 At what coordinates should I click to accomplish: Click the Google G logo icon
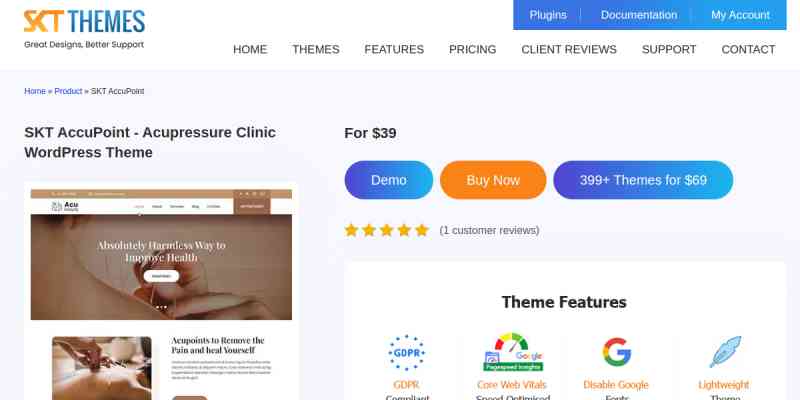[x=616, y=352]
